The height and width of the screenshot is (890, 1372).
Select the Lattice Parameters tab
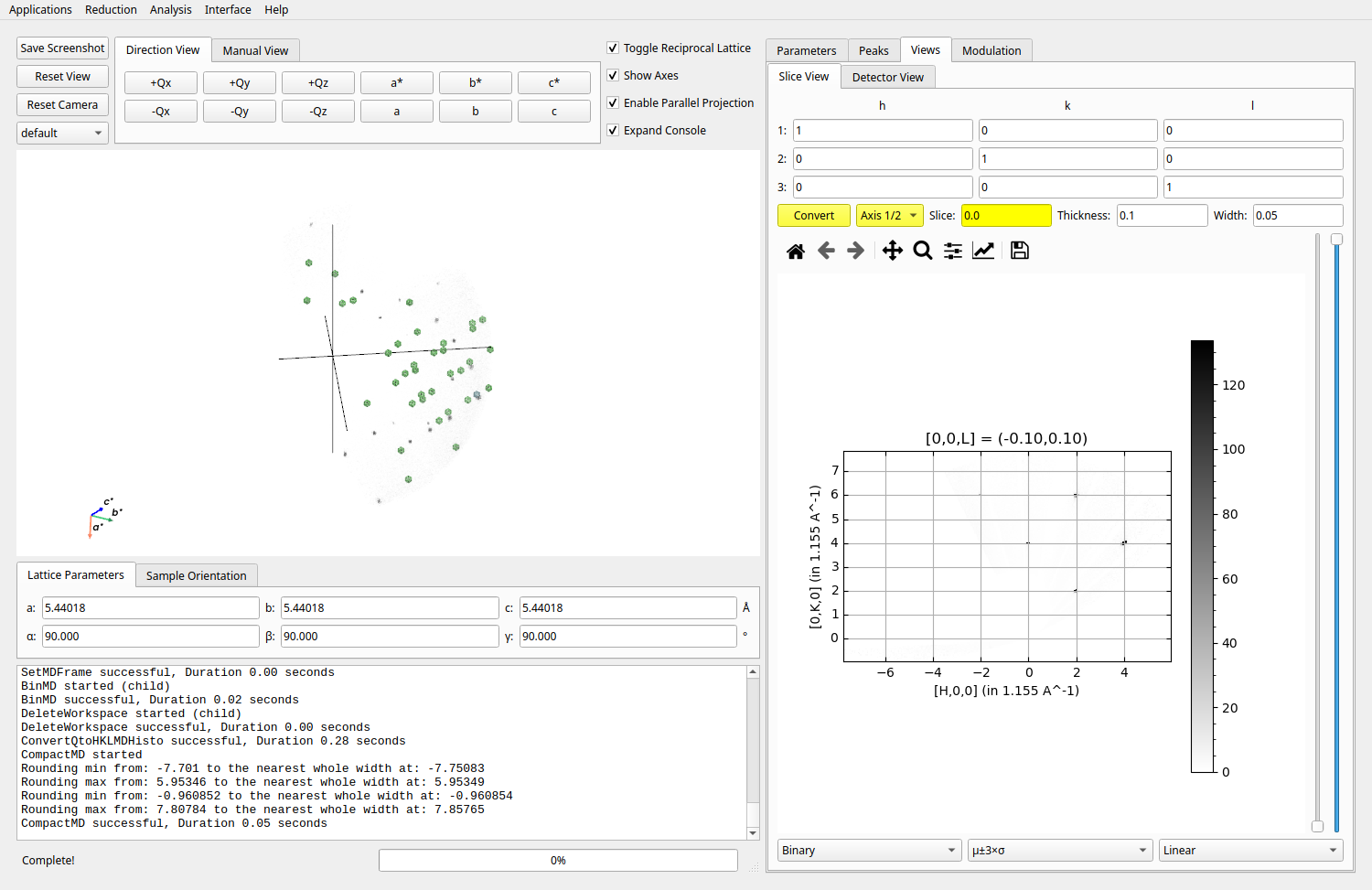[76, 574]
